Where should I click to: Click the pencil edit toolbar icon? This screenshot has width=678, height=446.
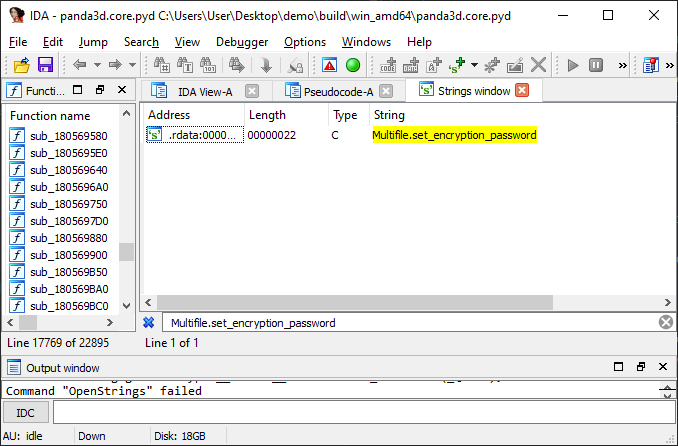(515, 65)
